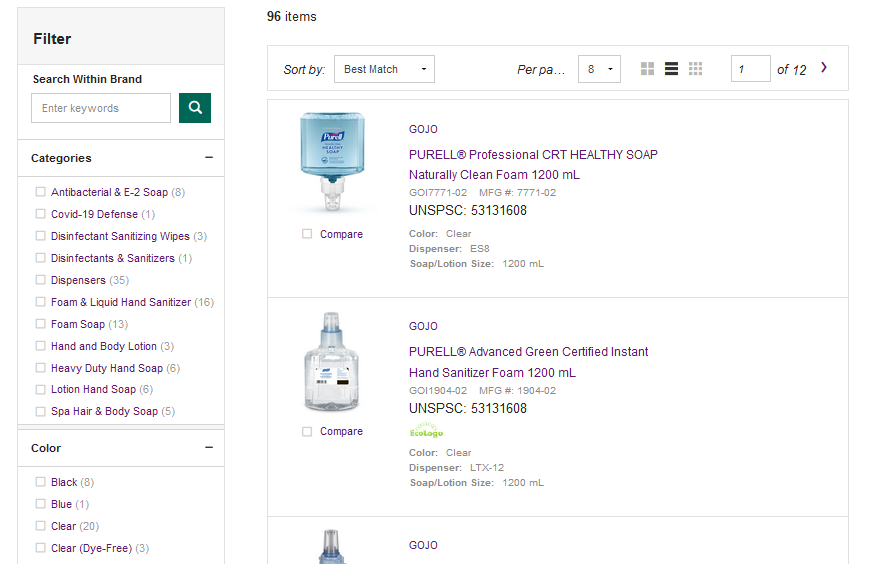The width and height of the screenshot is (889, 564).
Task: Check Disinfectants & Sanitizers category
Action: coord(40,258)
